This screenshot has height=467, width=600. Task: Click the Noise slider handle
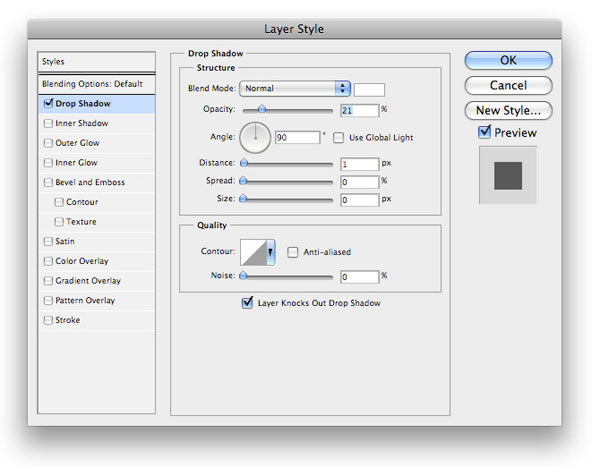tap(243, 276)
